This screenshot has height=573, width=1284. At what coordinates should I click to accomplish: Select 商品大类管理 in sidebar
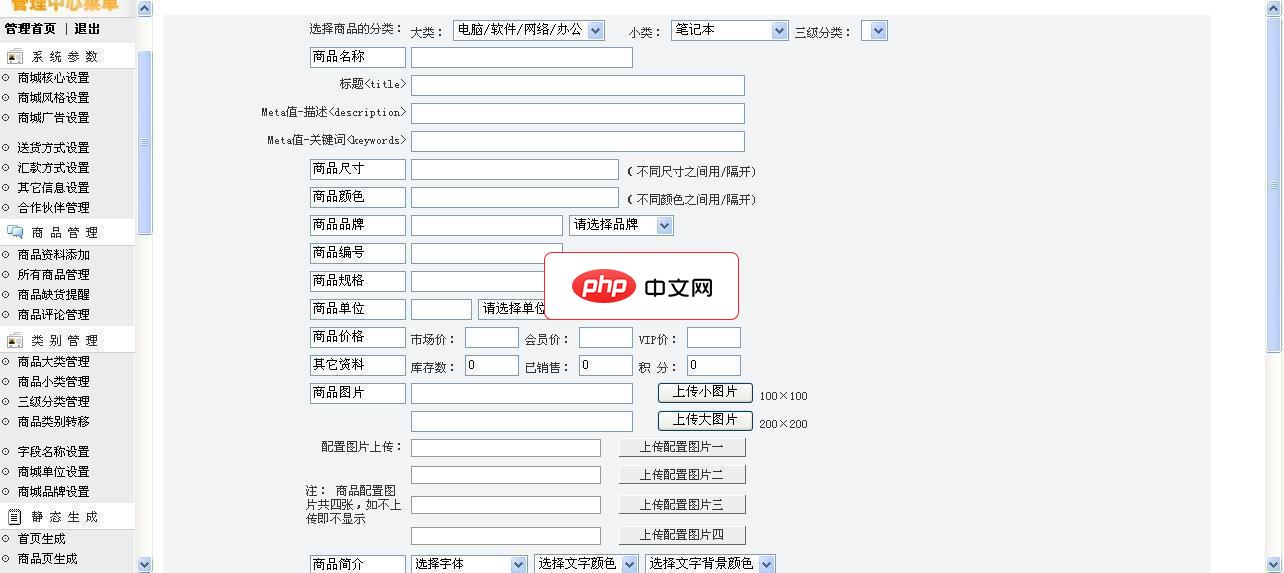53,362
